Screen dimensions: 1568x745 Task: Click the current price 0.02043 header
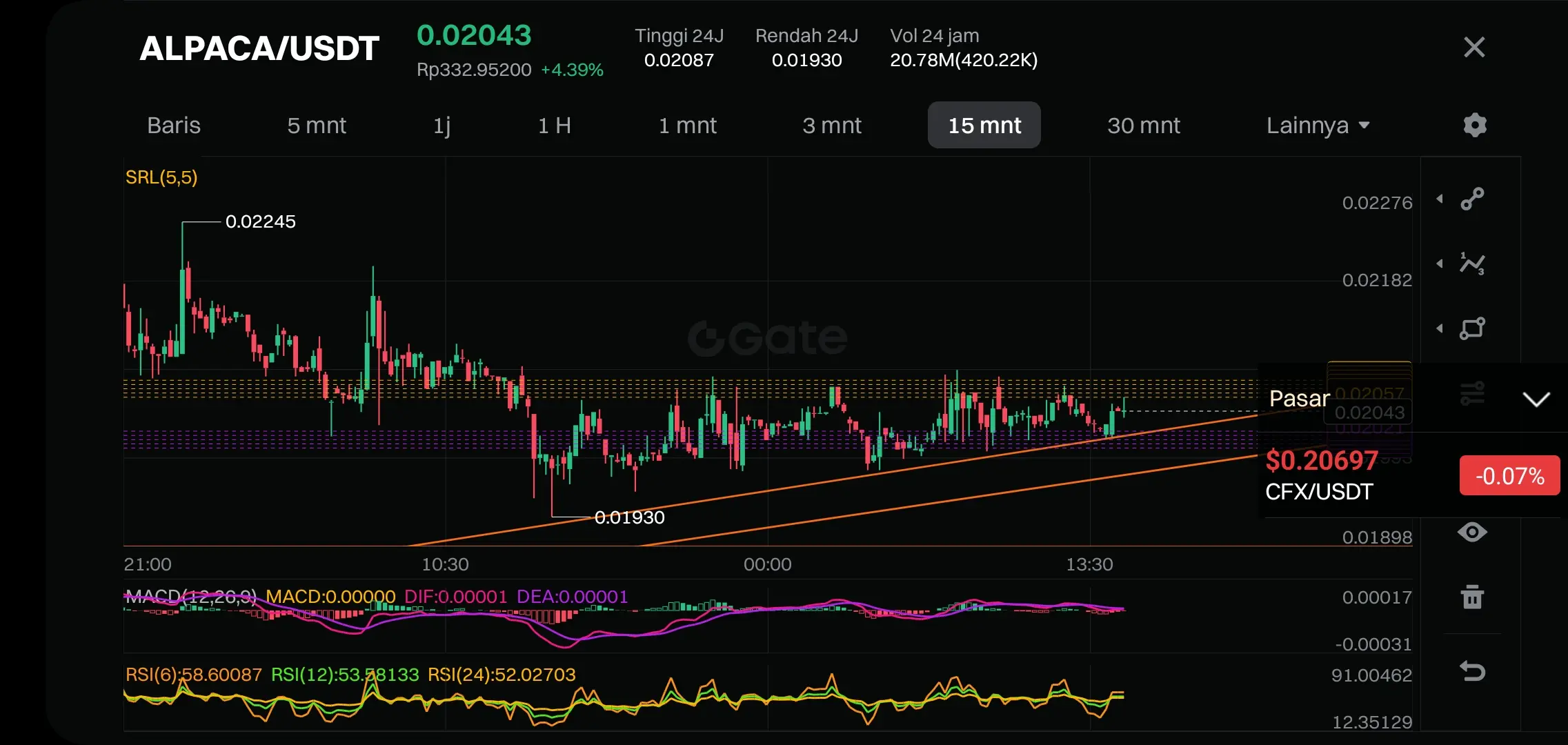[x=474, y=35]
